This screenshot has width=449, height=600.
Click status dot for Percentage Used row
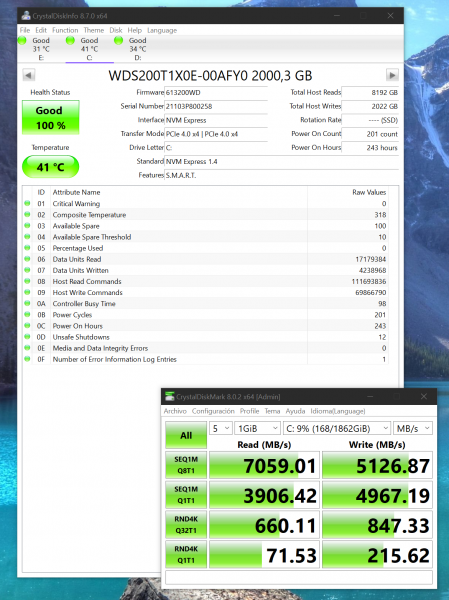coord(27,248)
